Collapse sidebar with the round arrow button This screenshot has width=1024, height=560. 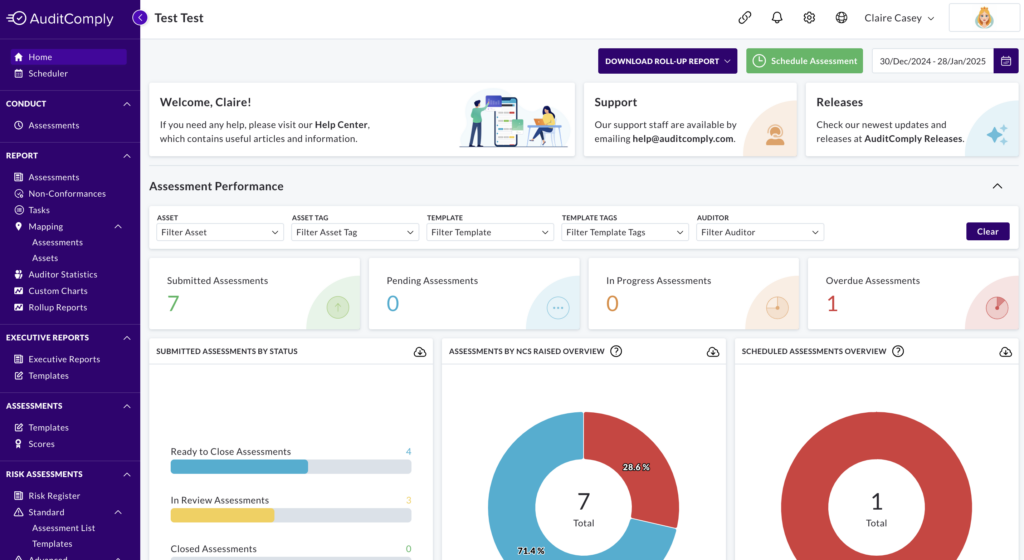(140, 18)
